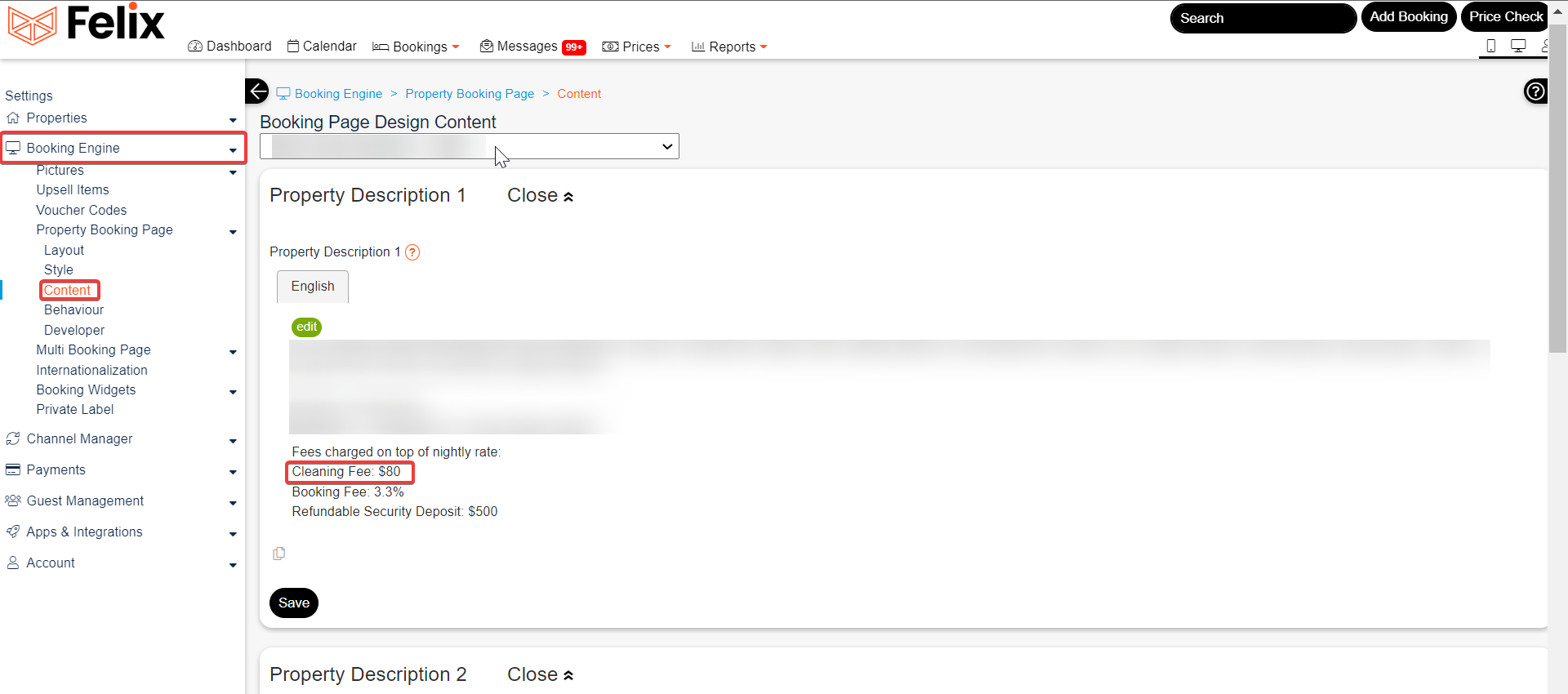
Task: Follow the Booking Engine breadcrumb link
Action: 338,94
